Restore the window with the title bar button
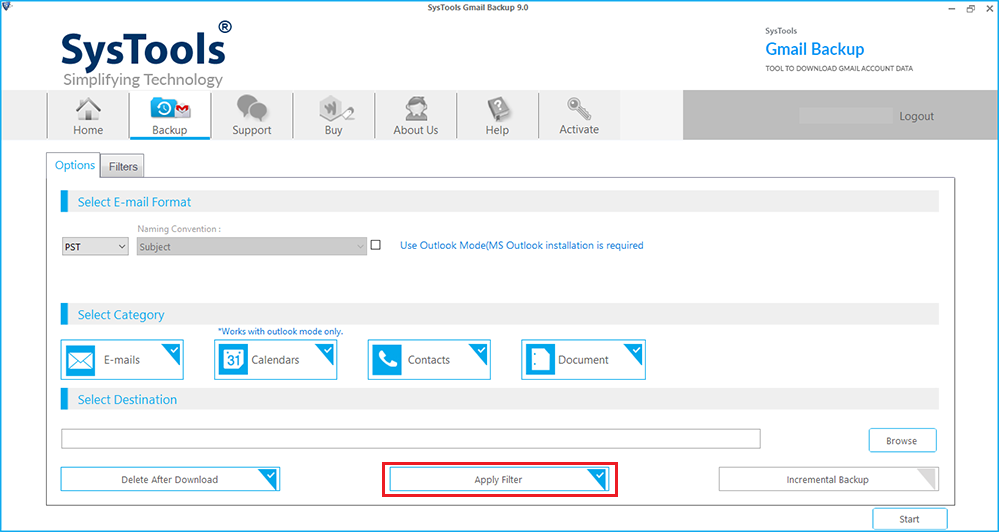The width and height of the screenshot is (999, 532). coord(970,8)
